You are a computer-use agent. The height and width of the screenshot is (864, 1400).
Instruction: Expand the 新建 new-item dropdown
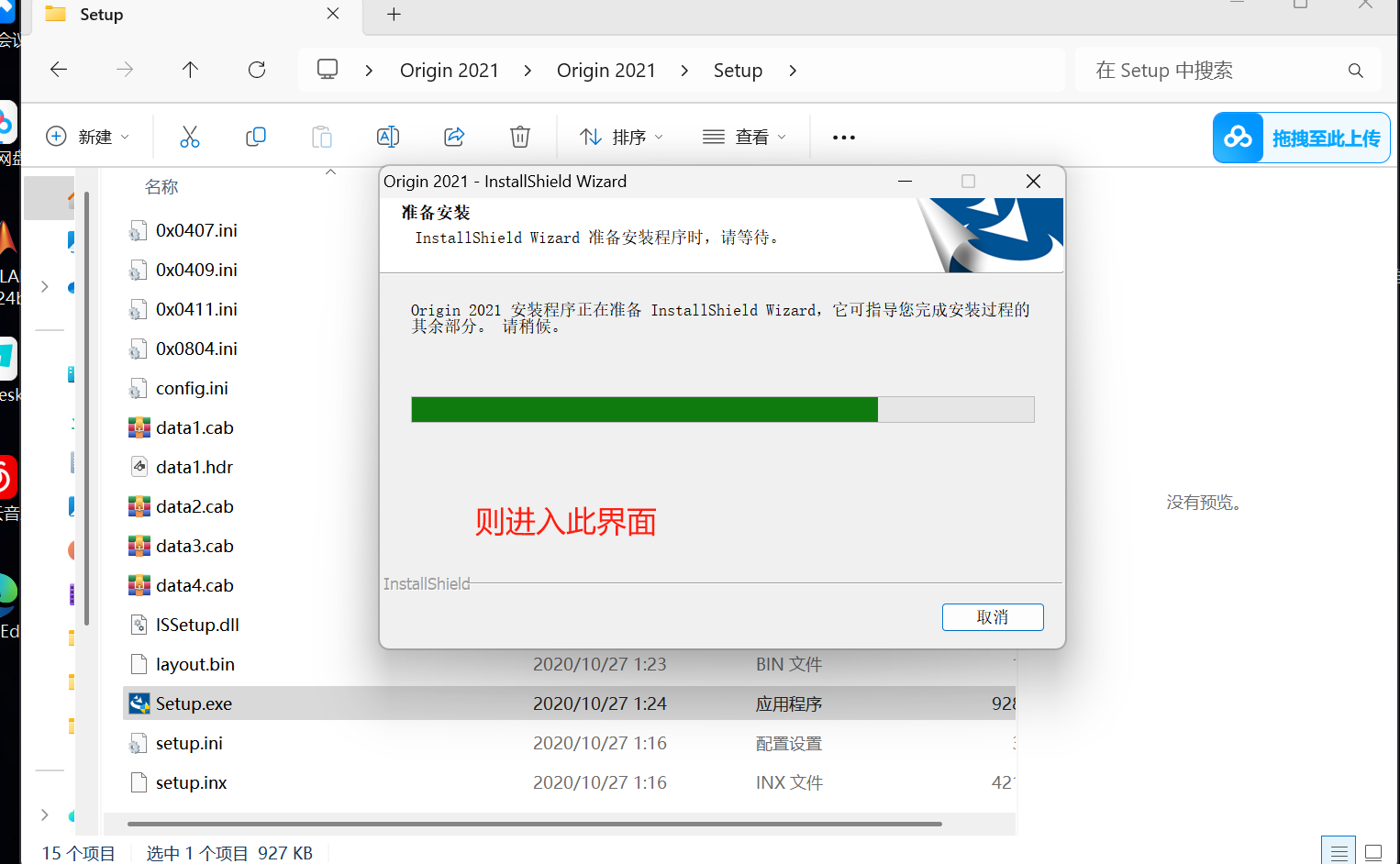tap(89, 136)
